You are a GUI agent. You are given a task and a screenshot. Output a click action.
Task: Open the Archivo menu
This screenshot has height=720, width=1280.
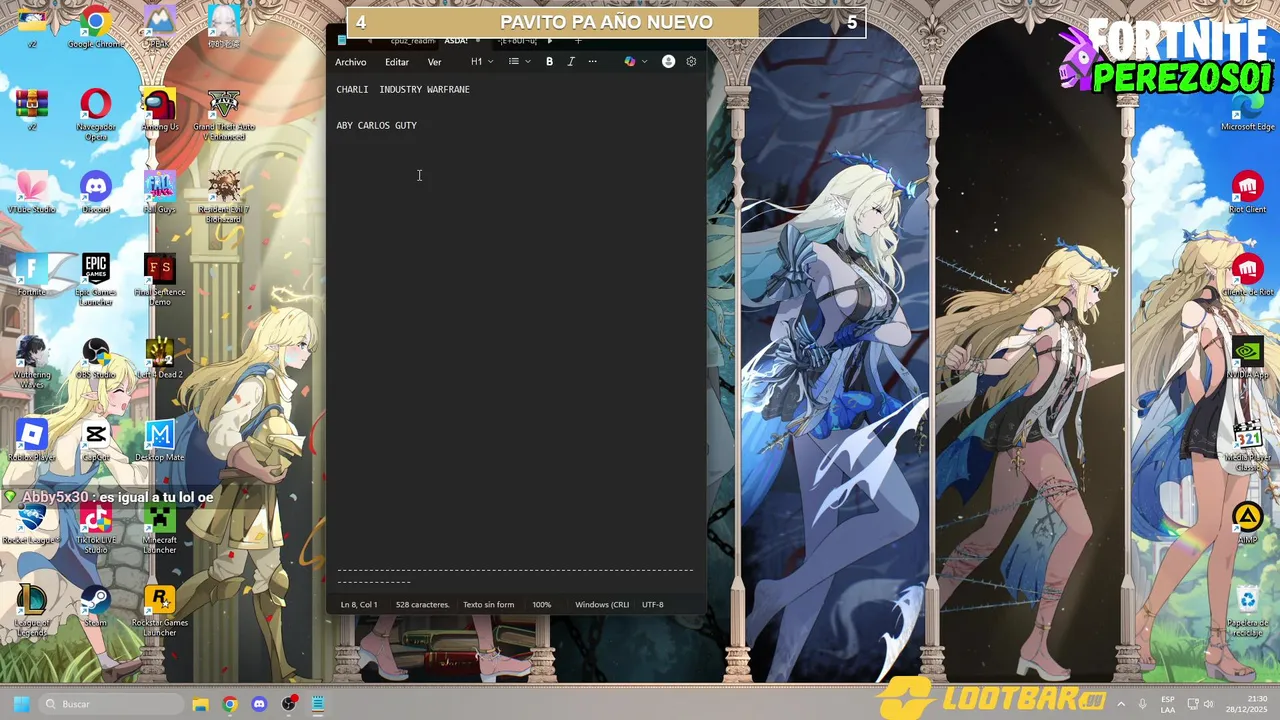click(x=350, y=62)
